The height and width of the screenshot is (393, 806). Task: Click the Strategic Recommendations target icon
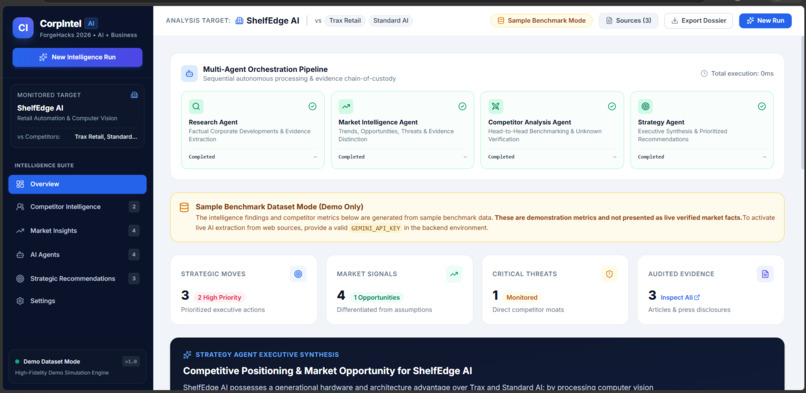(x=20, y=278)
